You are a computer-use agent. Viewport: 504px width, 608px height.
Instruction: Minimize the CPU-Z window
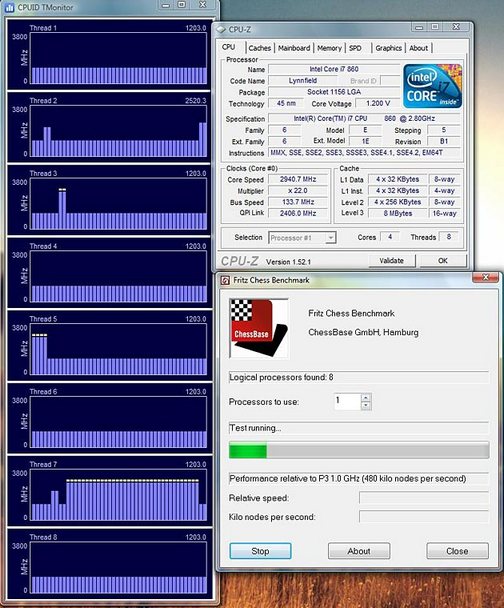[x=419, y=27]
